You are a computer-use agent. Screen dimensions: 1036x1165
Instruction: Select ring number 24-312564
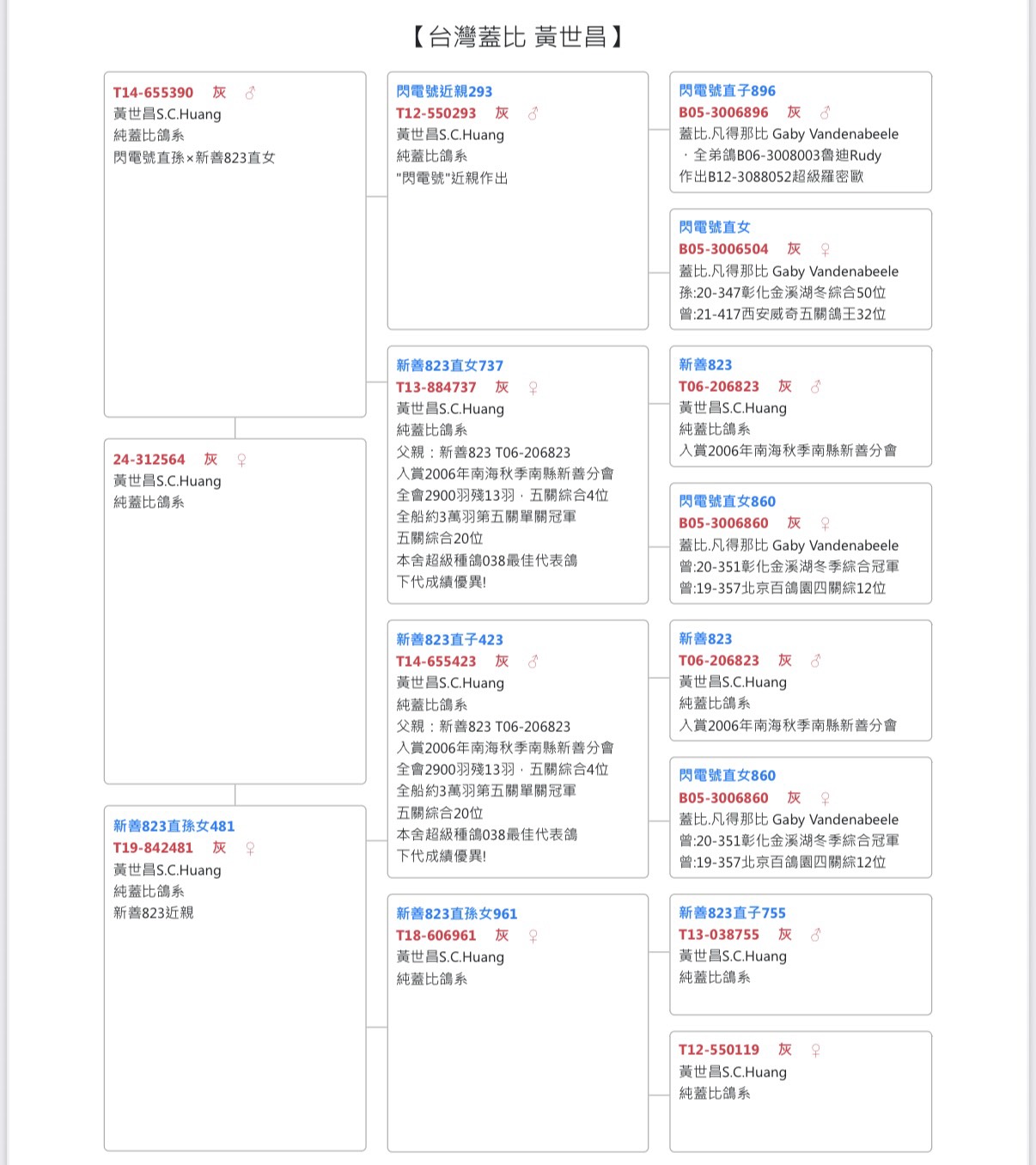click(x=149, y=460)
